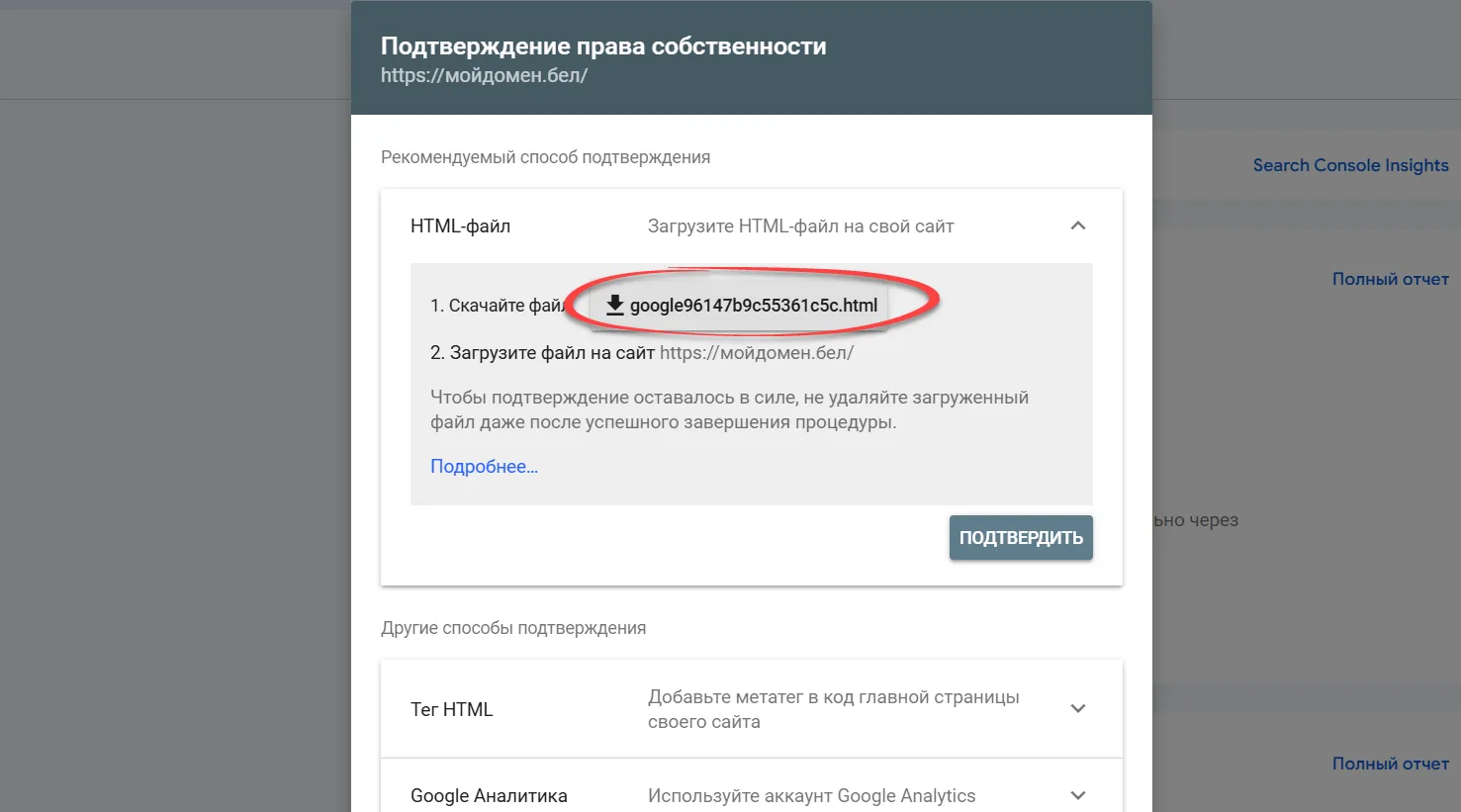The height and width of the screenshot is (812, 1461).
Task: Click the HTML-файл method title
Action: pyautogui.click(x=460, y=226)
